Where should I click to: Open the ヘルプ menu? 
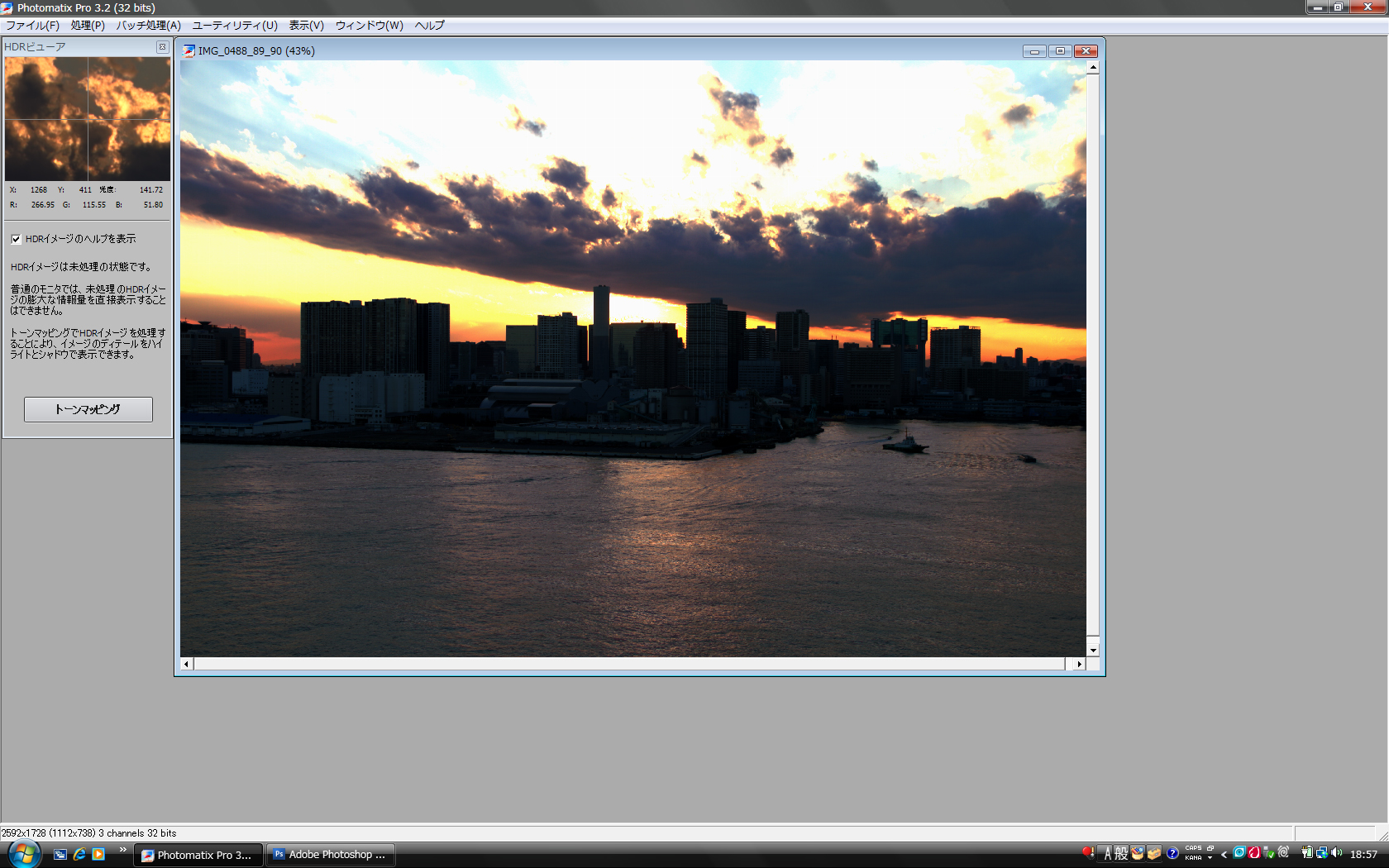[430, 26]
